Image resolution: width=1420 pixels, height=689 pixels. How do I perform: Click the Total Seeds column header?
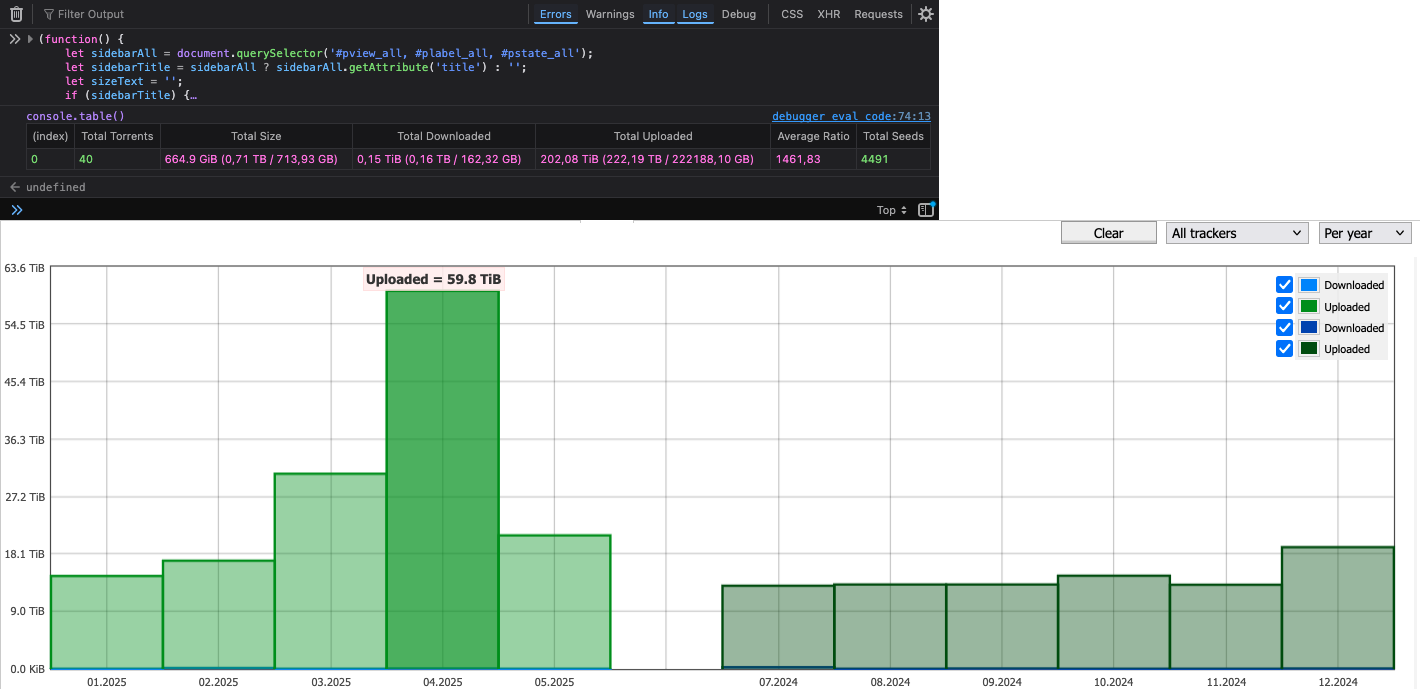(893, 136)
